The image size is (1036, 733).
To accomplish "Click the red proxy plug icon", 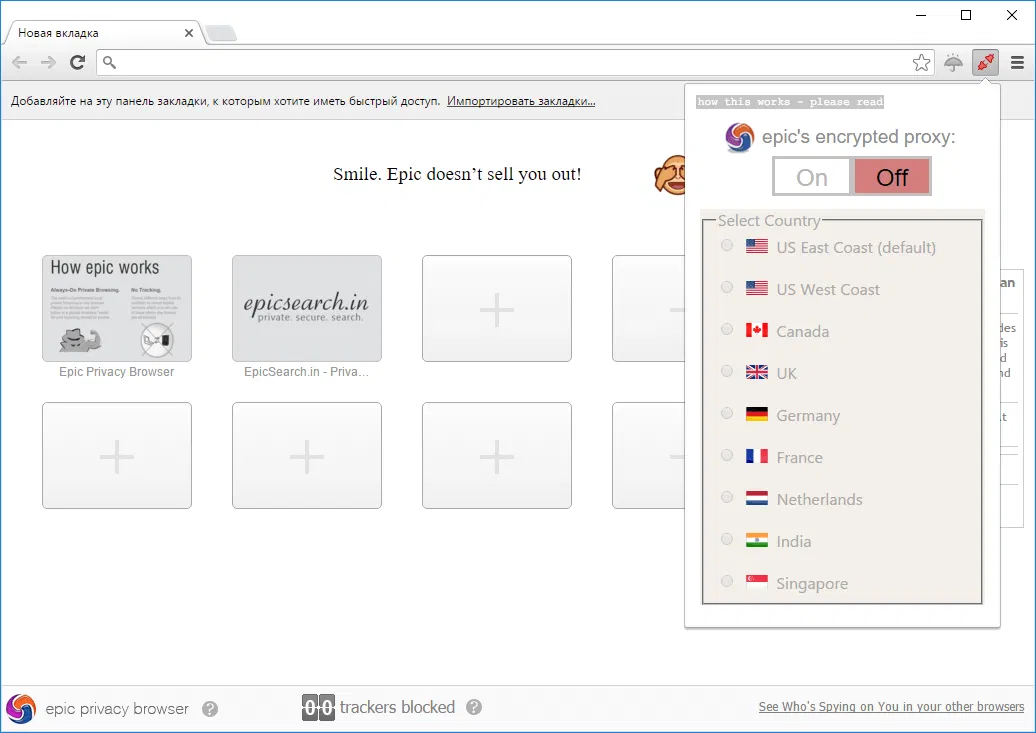I will click(x=985, y=63).
